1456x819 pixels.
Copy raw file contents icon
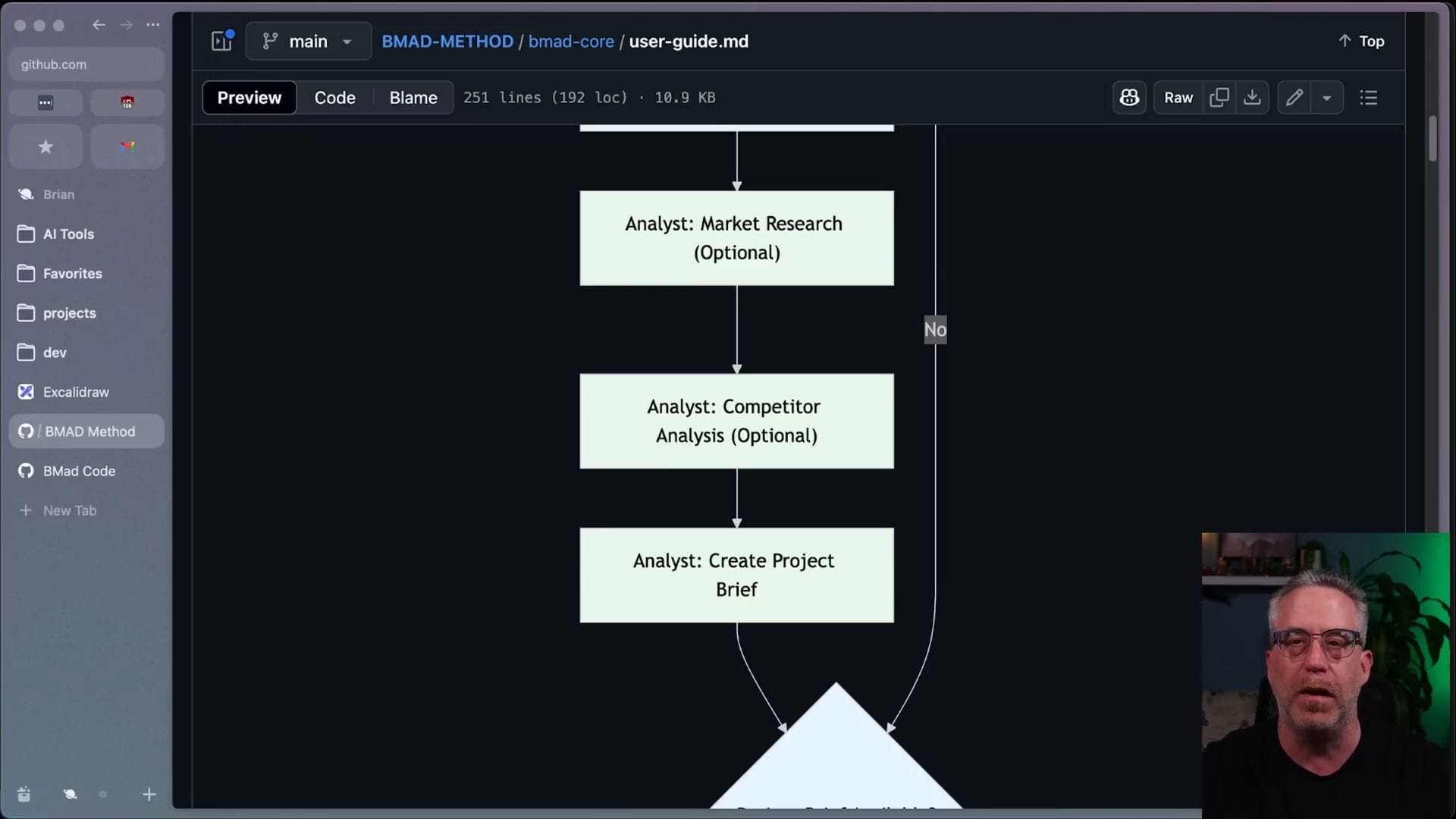(x=1219, y=98)
